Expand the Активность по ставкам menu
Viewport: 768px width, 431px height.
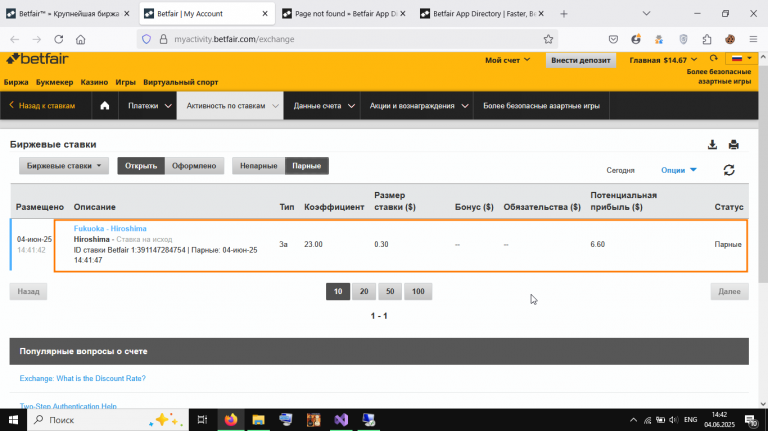(232, 106)
